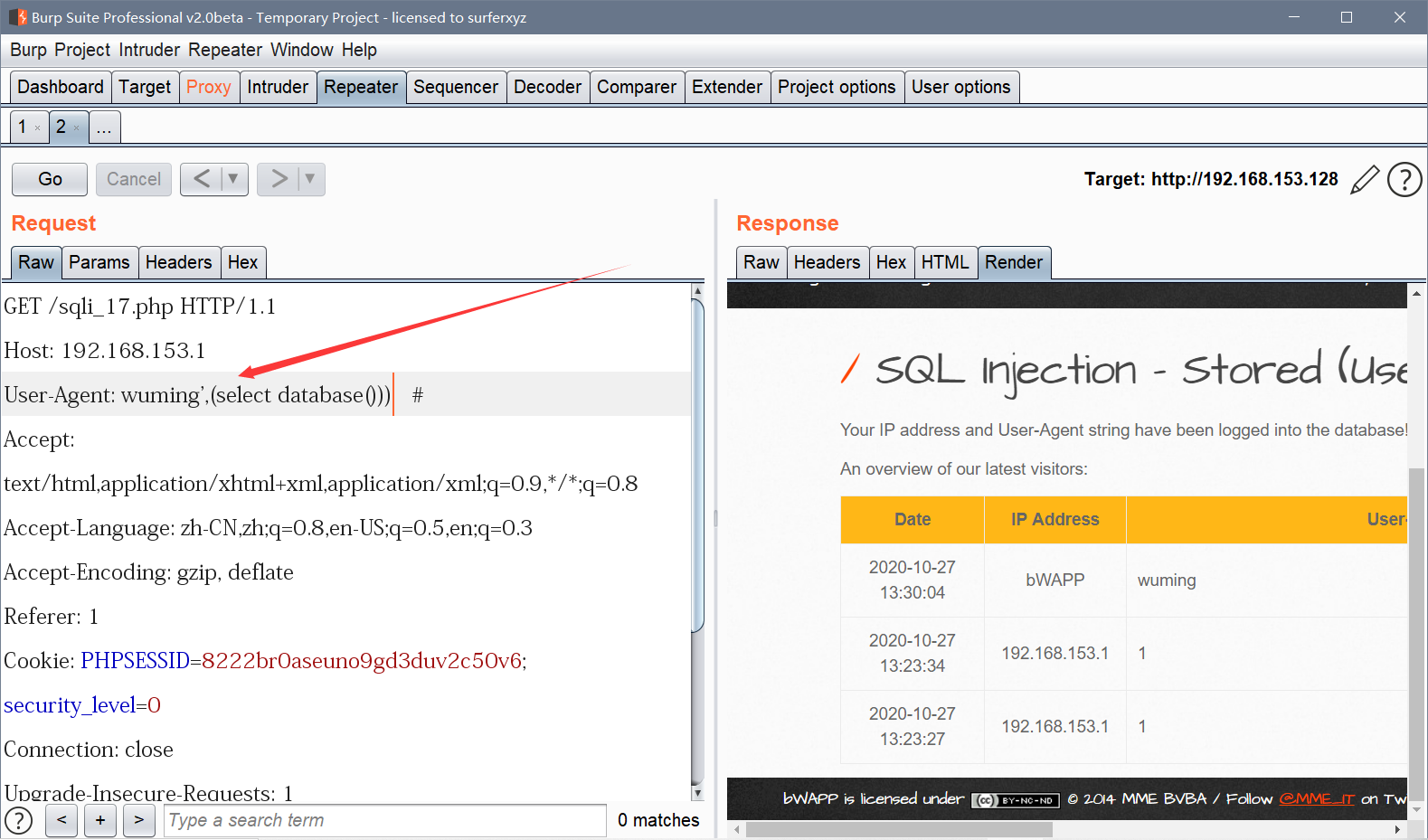The width and height of the screenshot is (1428, 840).
Task: Click the search help icon at bottom left
Action: tap(19, 820)
